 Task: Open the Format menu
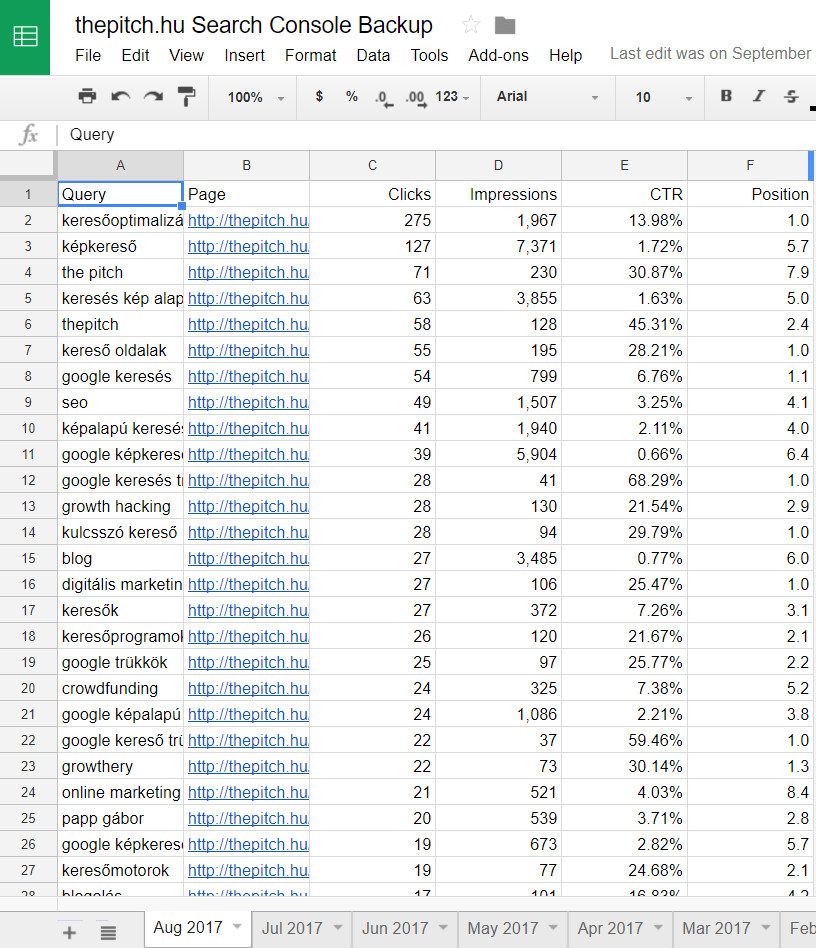(x=310, y=56)
